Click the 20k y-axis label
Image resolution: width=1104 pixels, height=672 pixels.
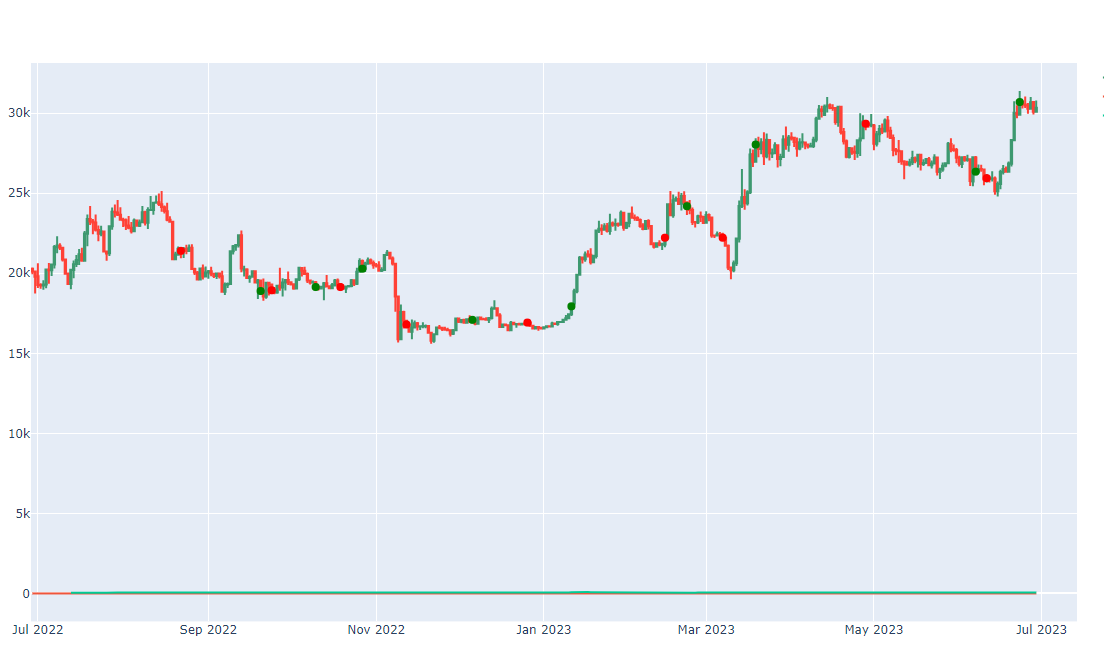pos(19,273)
